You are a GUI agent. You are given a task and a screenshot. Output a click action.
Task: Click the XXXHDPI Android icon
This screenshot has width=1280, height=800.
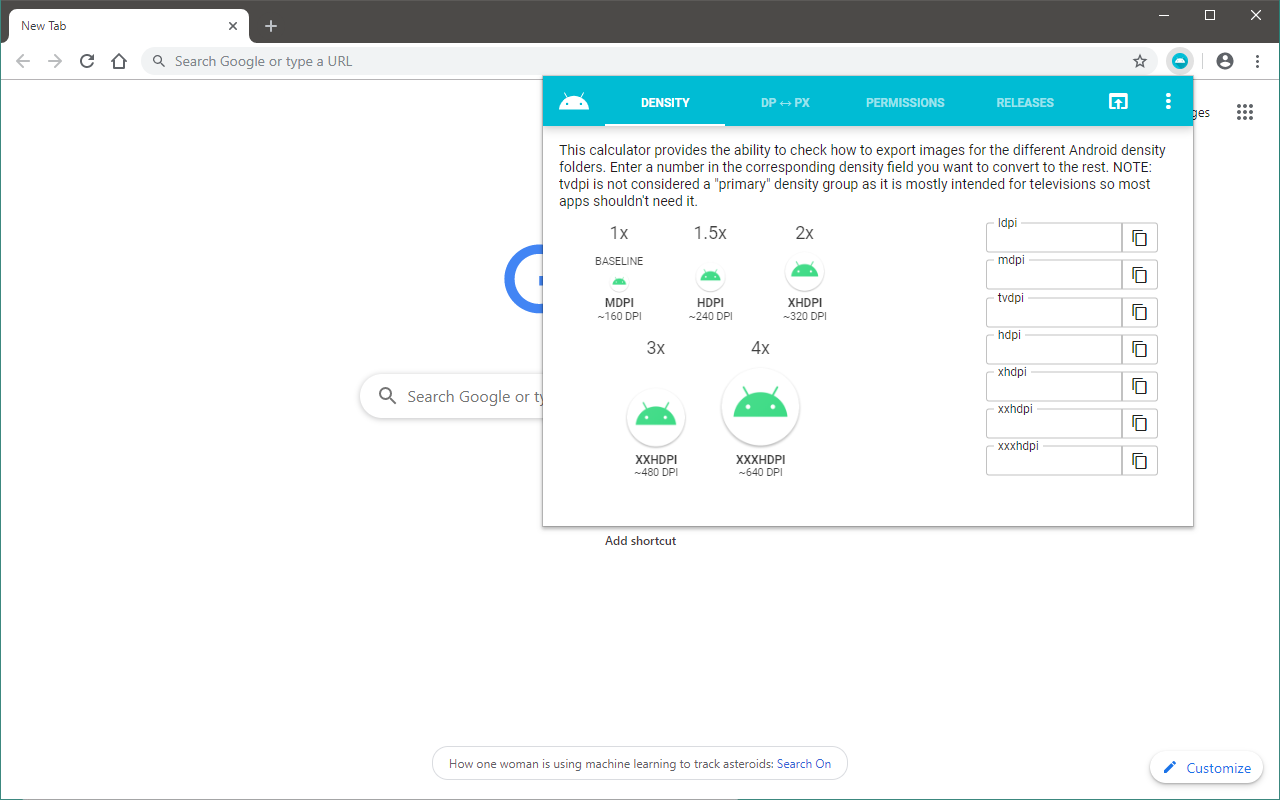pyautogui.click(x=760, y=406)
